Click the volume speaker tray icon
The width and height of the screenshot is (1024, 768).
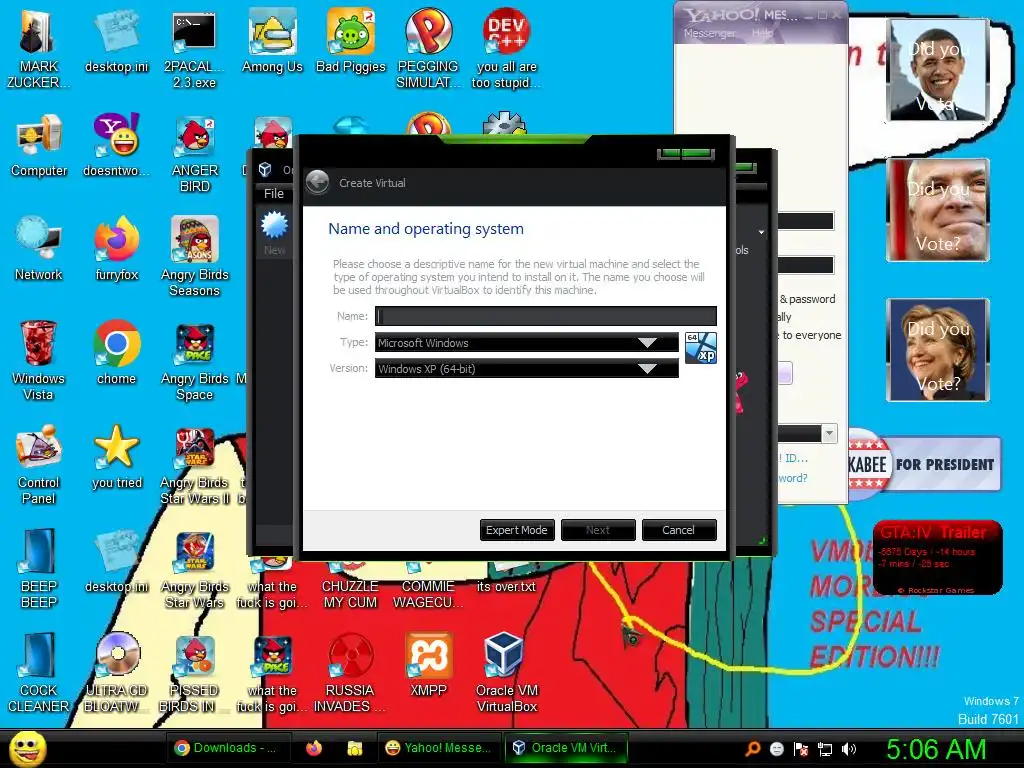(849, 749)
